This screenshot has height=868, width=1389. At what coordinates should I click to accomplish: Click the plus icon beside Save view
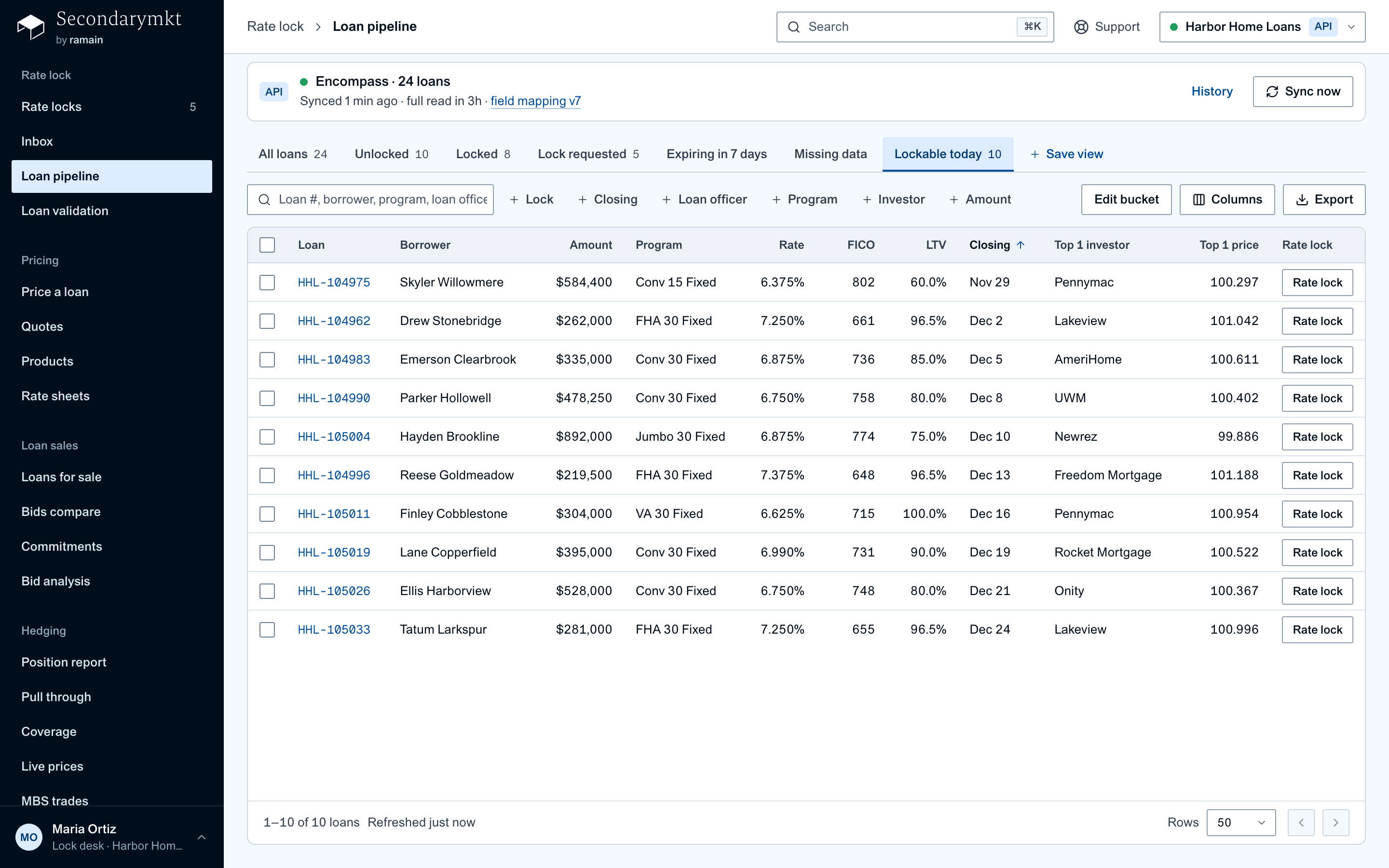pos(1035,154)
